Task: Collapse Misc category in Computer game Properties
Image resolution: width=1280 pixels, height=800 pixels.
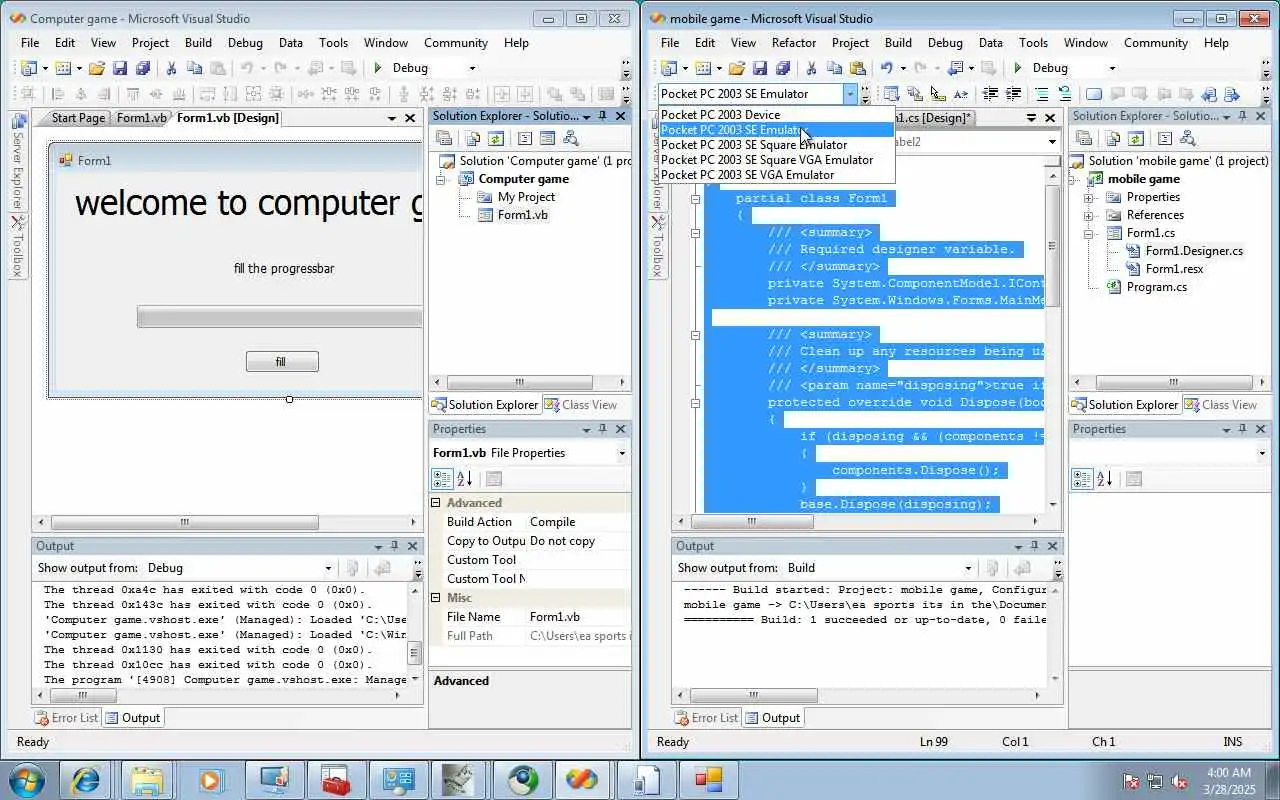Action: click(436, 598)
